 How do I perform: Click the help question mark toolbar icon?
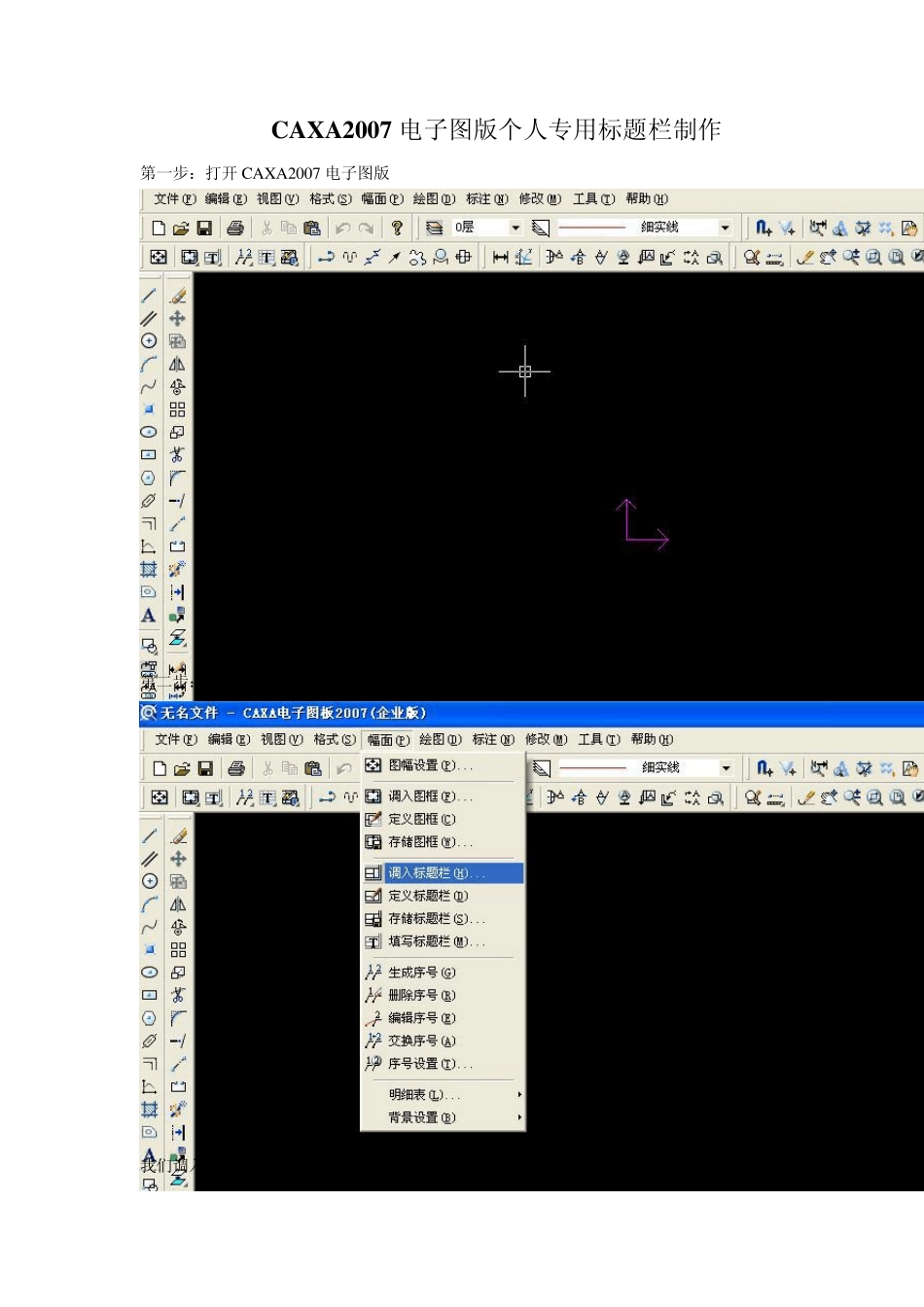(397, 228)
